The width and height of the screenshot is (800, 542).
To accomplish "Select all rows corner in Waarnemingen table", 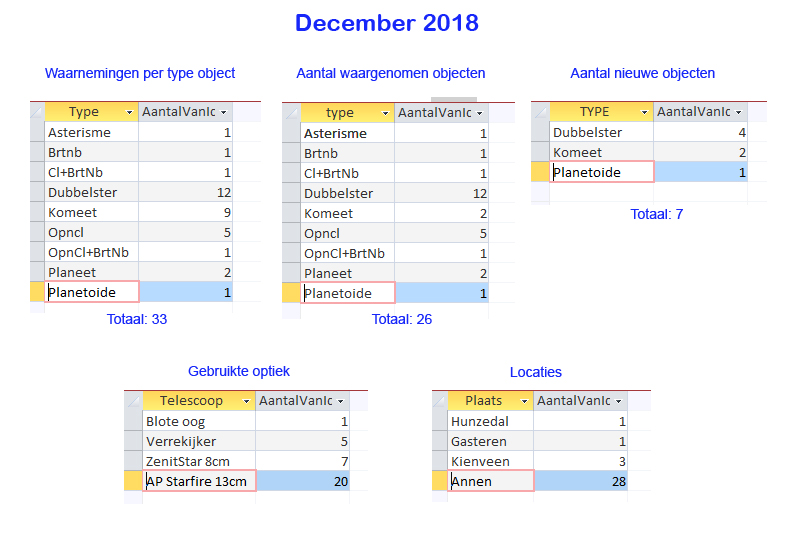I will point(37,112).
